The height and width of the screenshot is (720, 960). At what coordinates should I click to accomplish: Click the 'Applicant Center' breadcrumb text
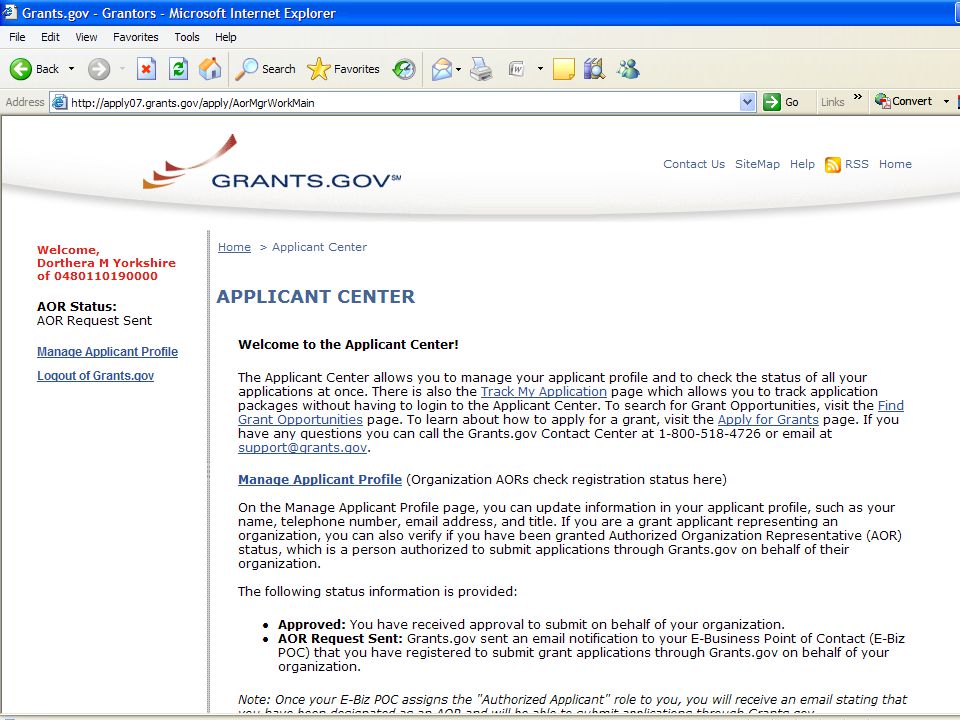[320, 247]
